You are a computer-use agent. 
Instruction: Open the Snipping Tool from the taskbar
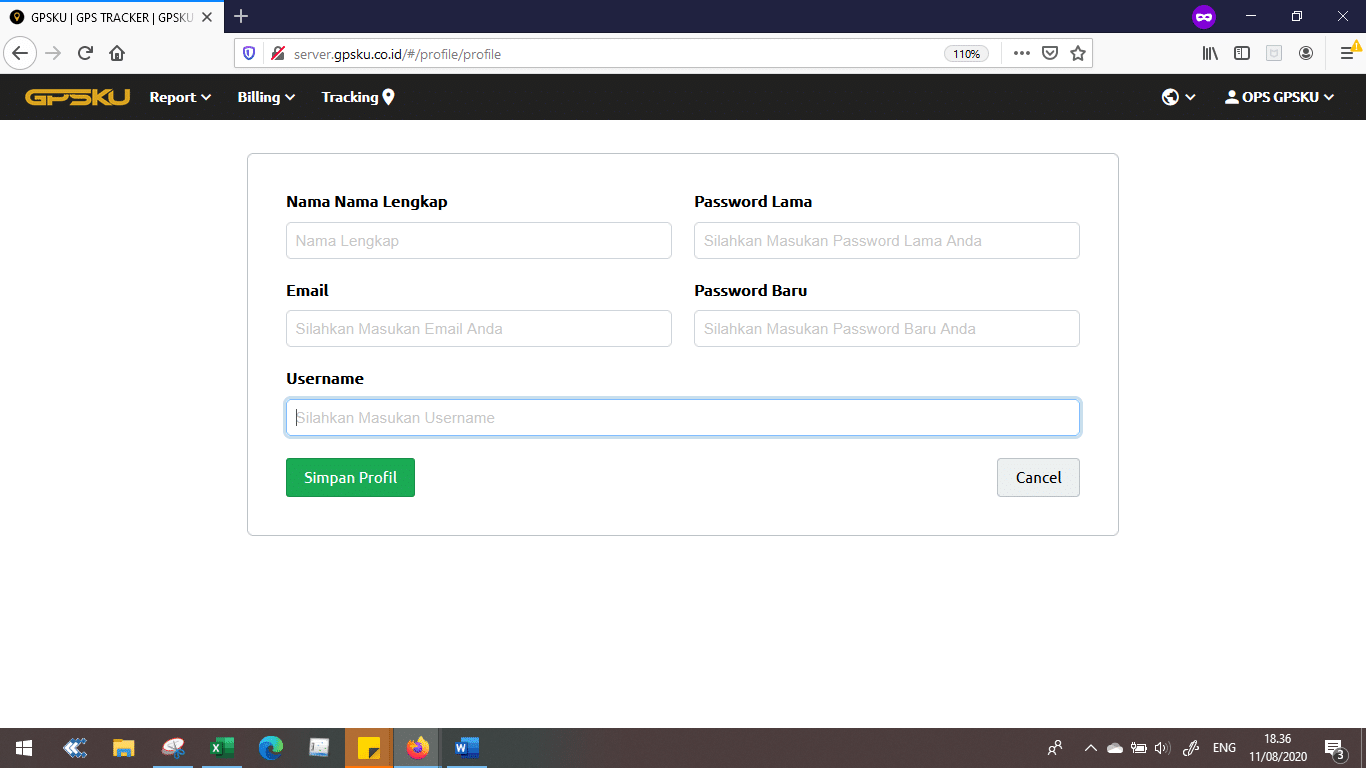(x=172, y=748)
